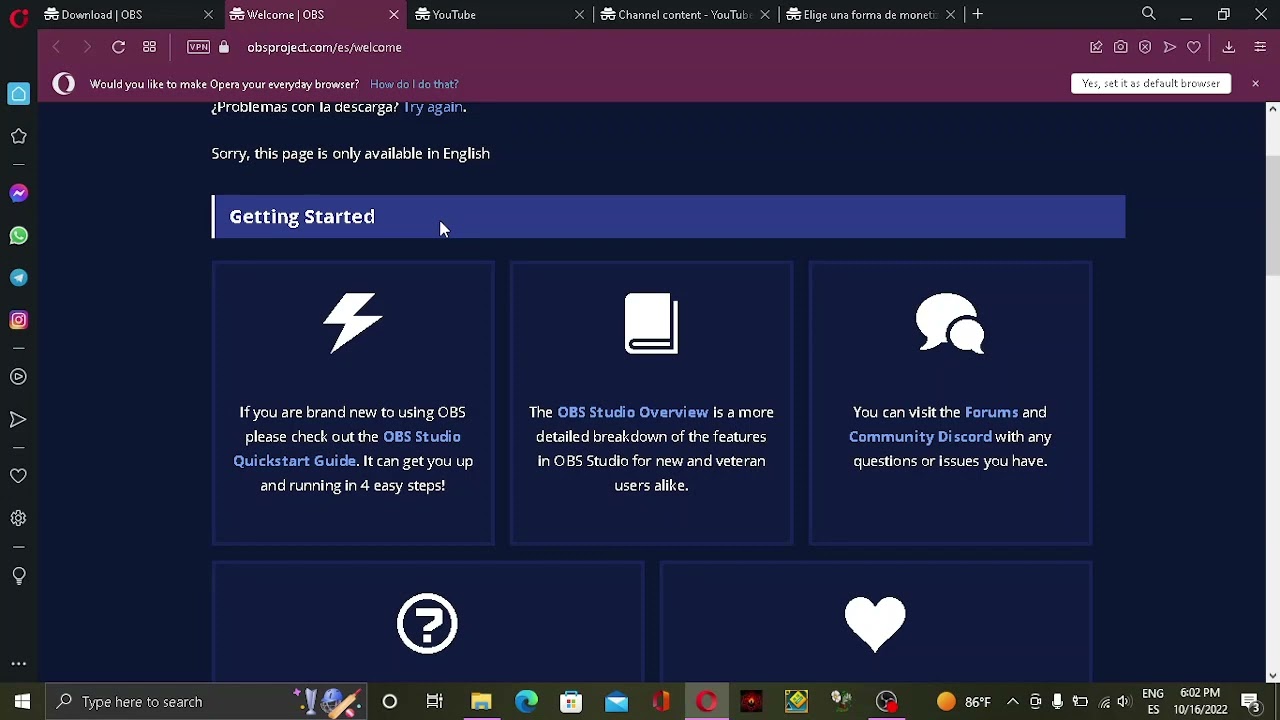1280x720 pixels.
Task: Open sidebar heart bookmarks panel
Action: click(18, 476)
